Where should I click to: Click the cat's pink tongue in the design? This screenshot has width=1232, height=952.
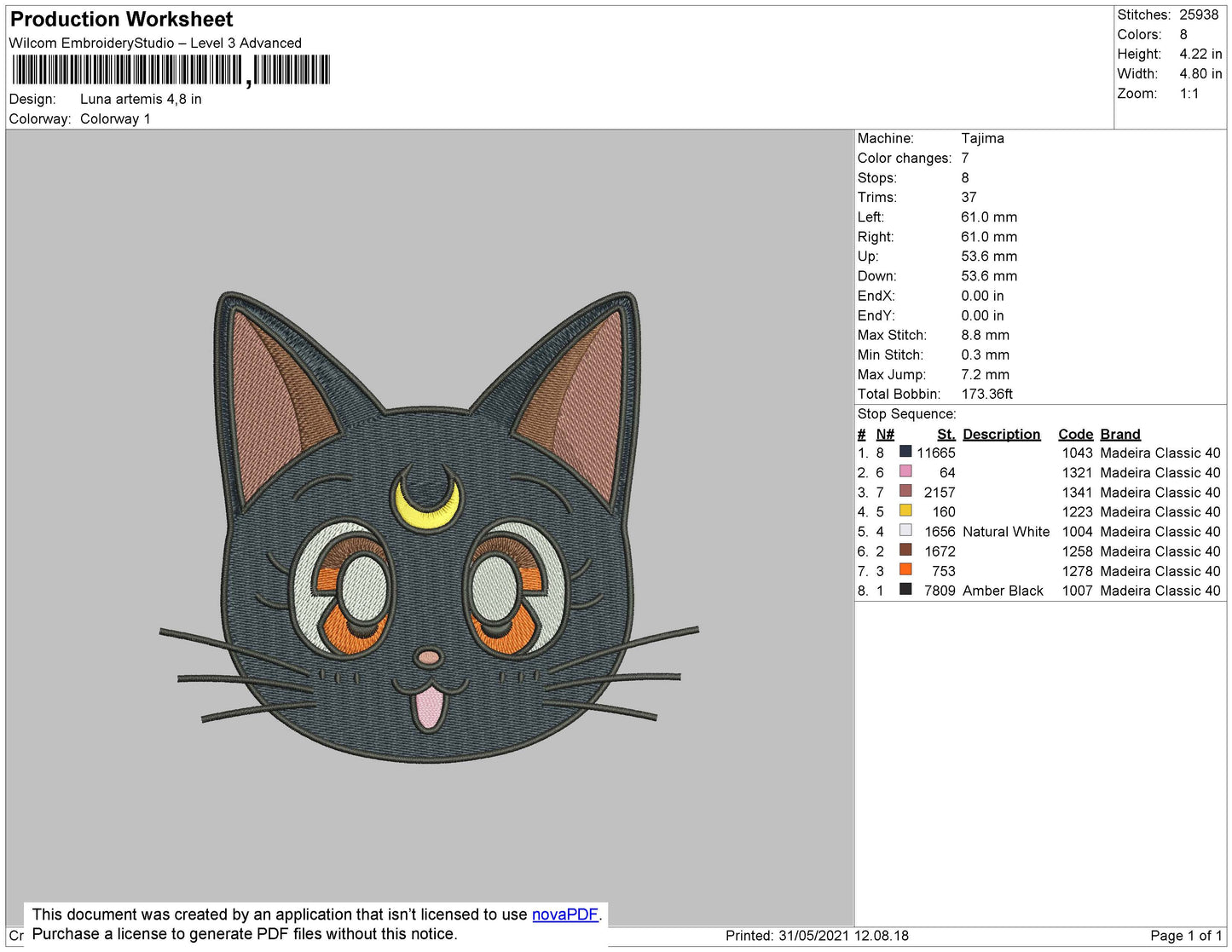point(429,707)
